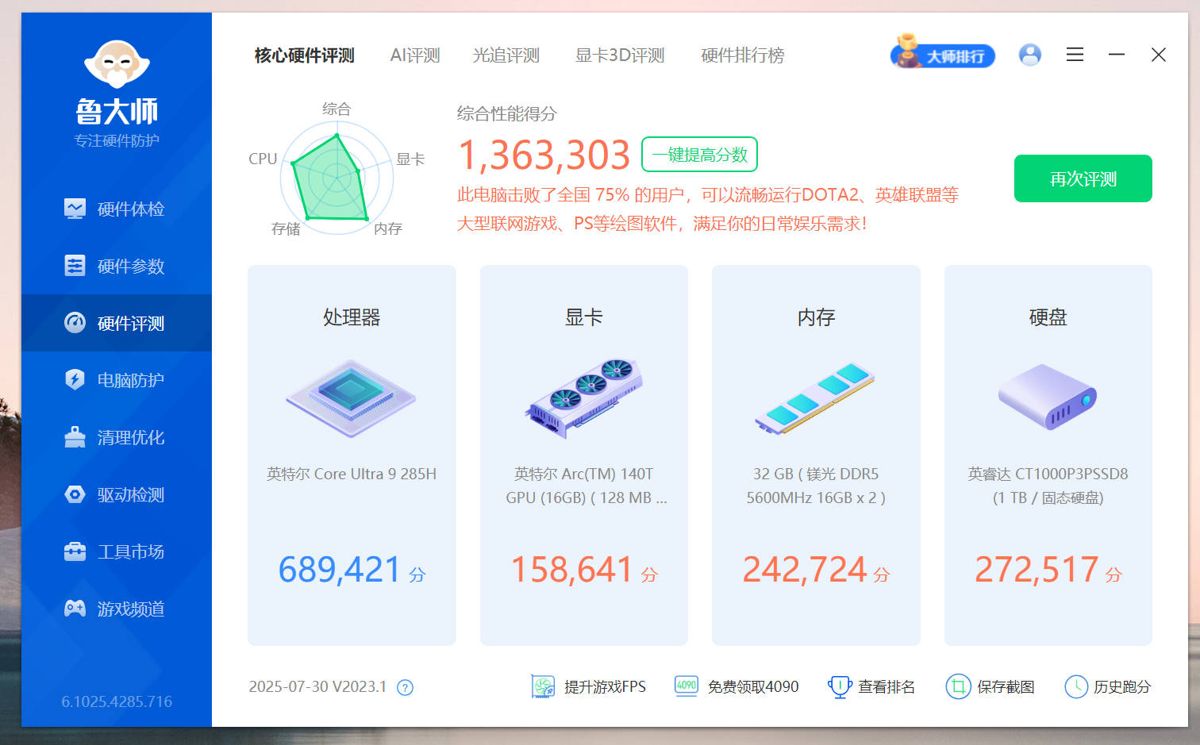Click the 提升游戏FPS link
This screenshot has width=1200, height=745.
point(605,687)
